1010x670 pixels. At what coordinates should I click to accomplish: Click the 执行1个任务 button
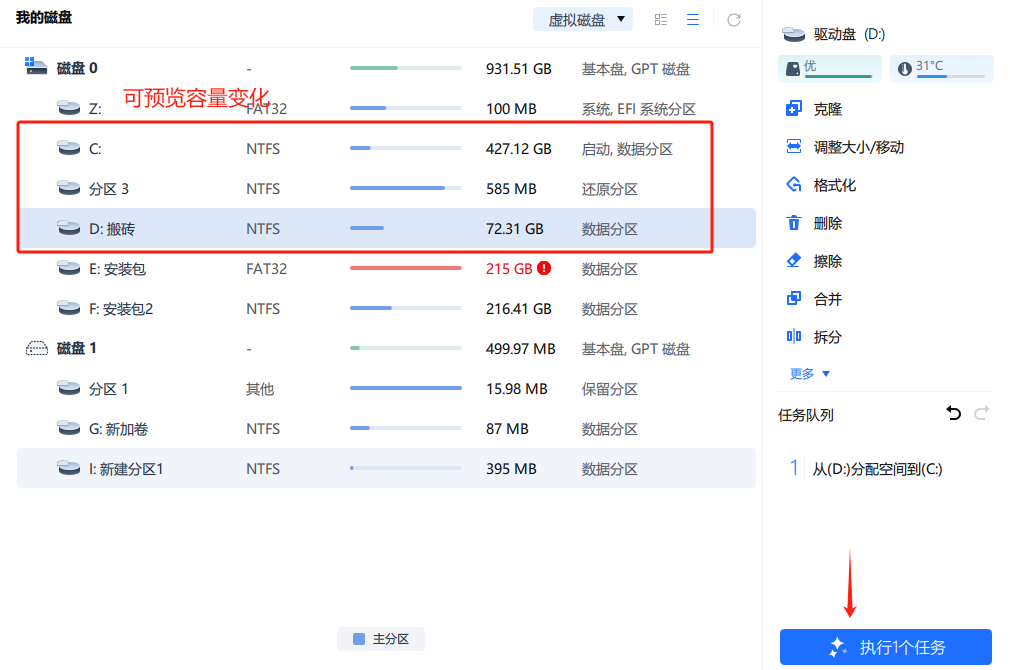point(885,648)
